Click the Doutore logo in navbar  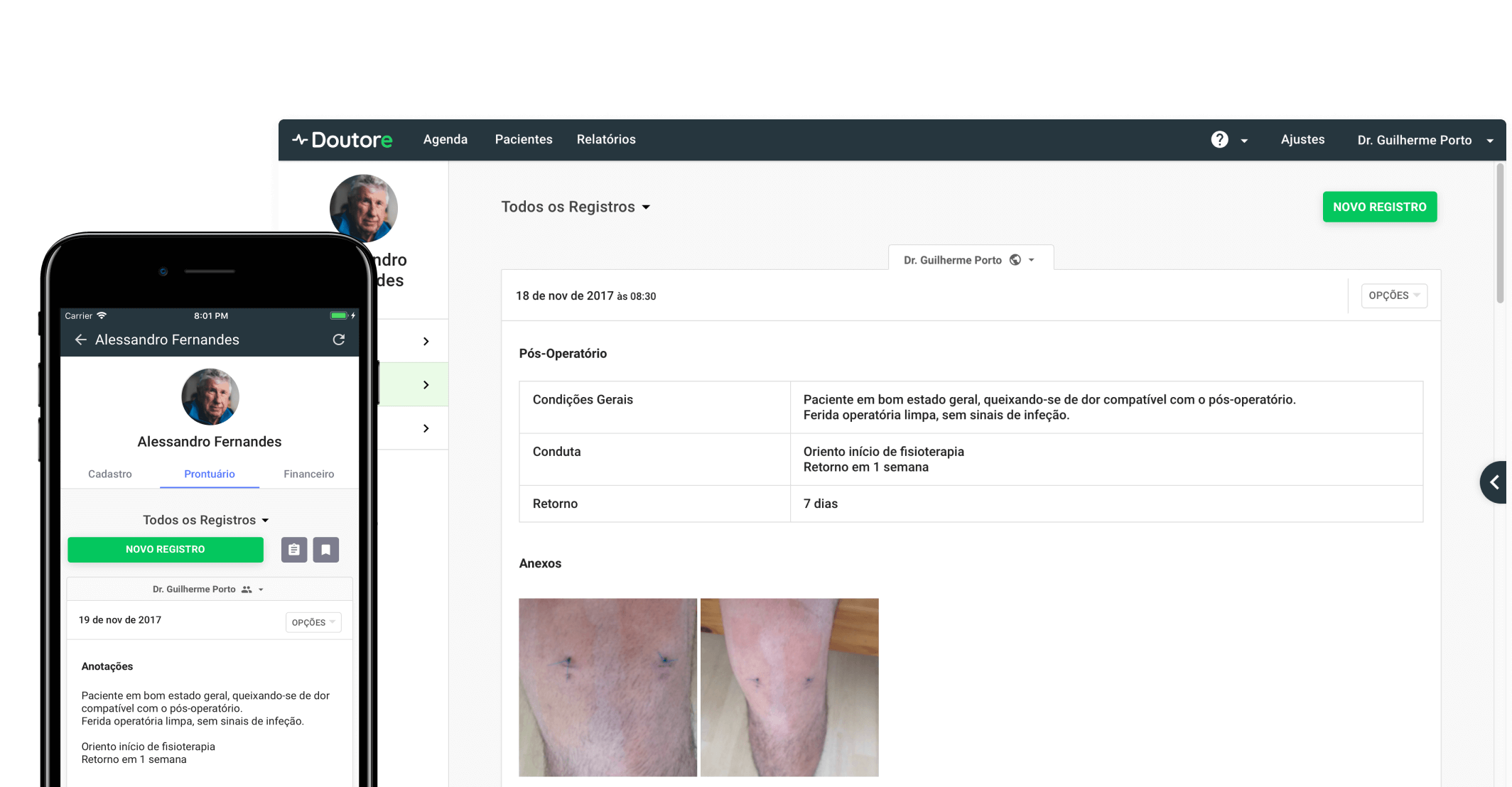pos(342,140)
